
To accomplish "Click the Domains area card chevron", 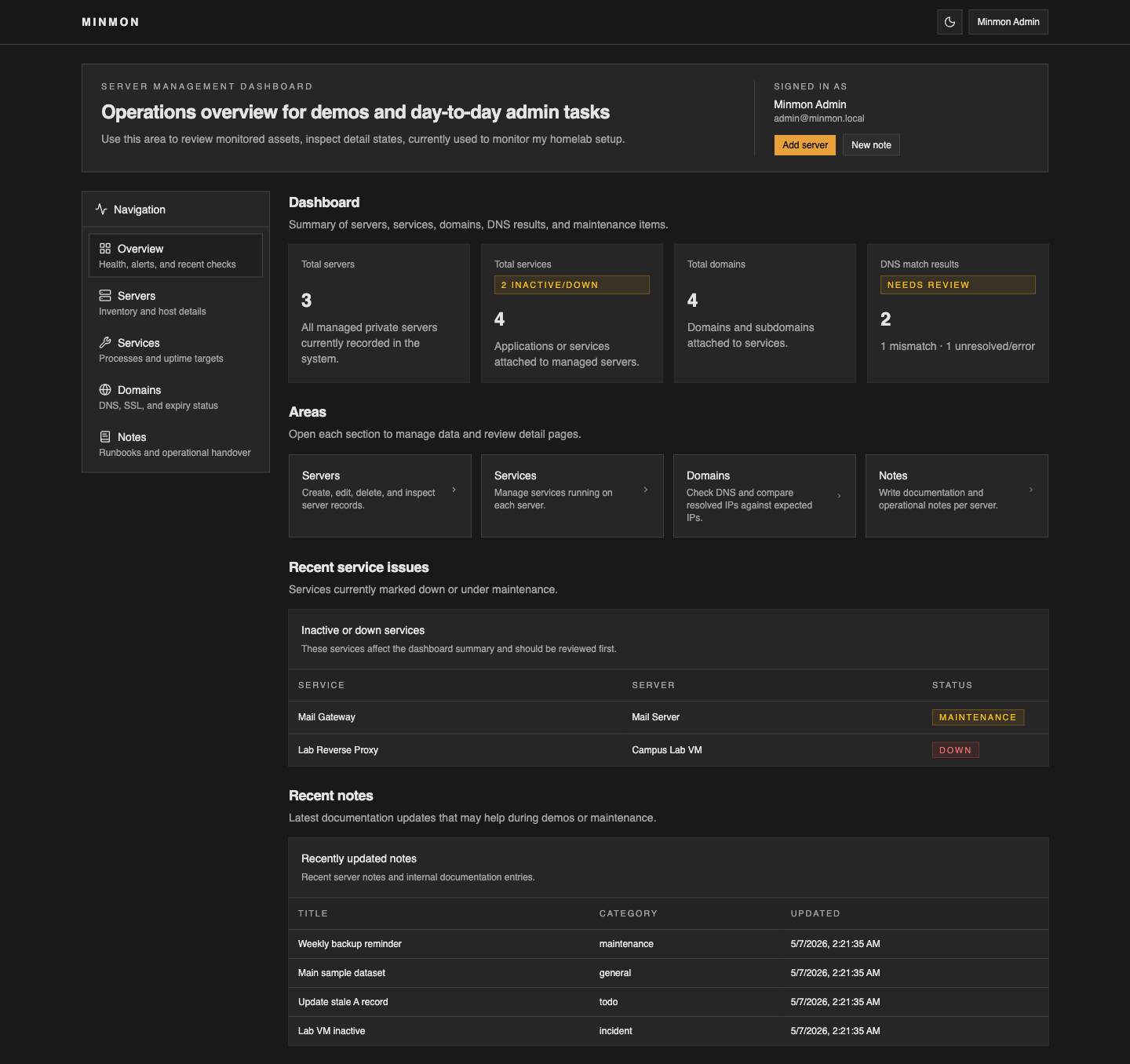I will [x=839, y=496].
